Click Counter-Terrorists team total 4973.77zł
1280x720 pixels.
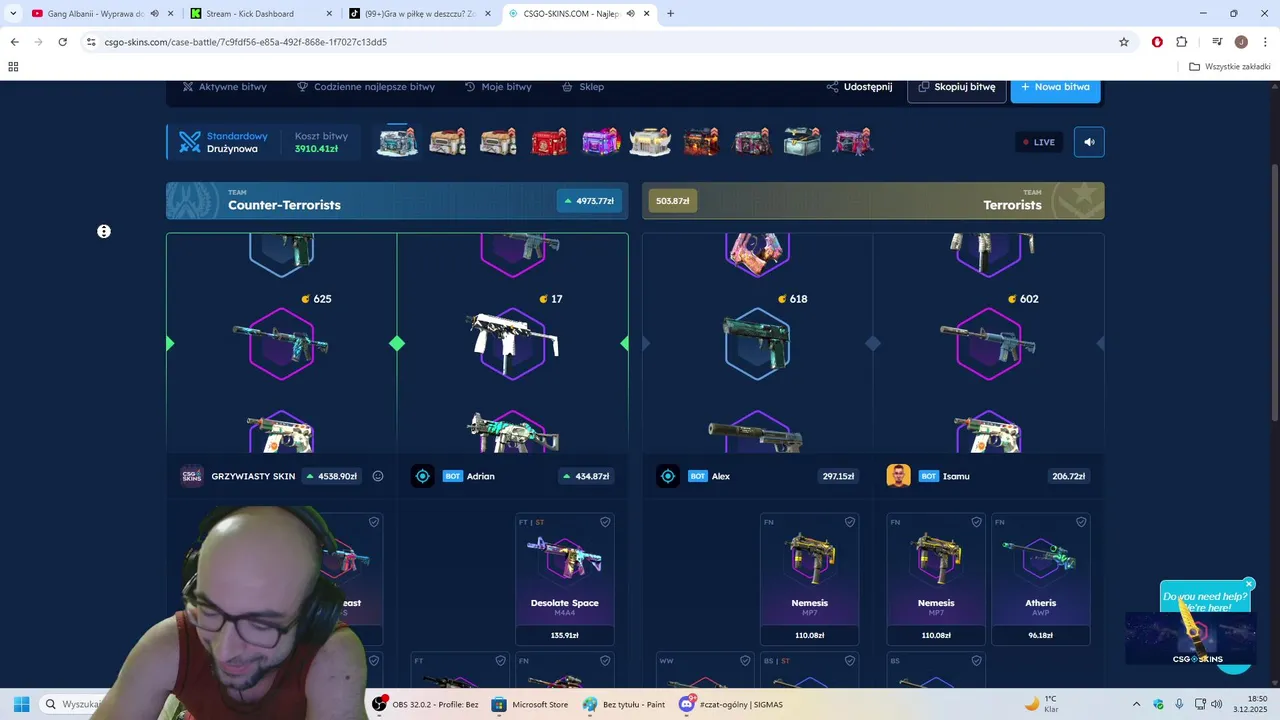point(589,201)
